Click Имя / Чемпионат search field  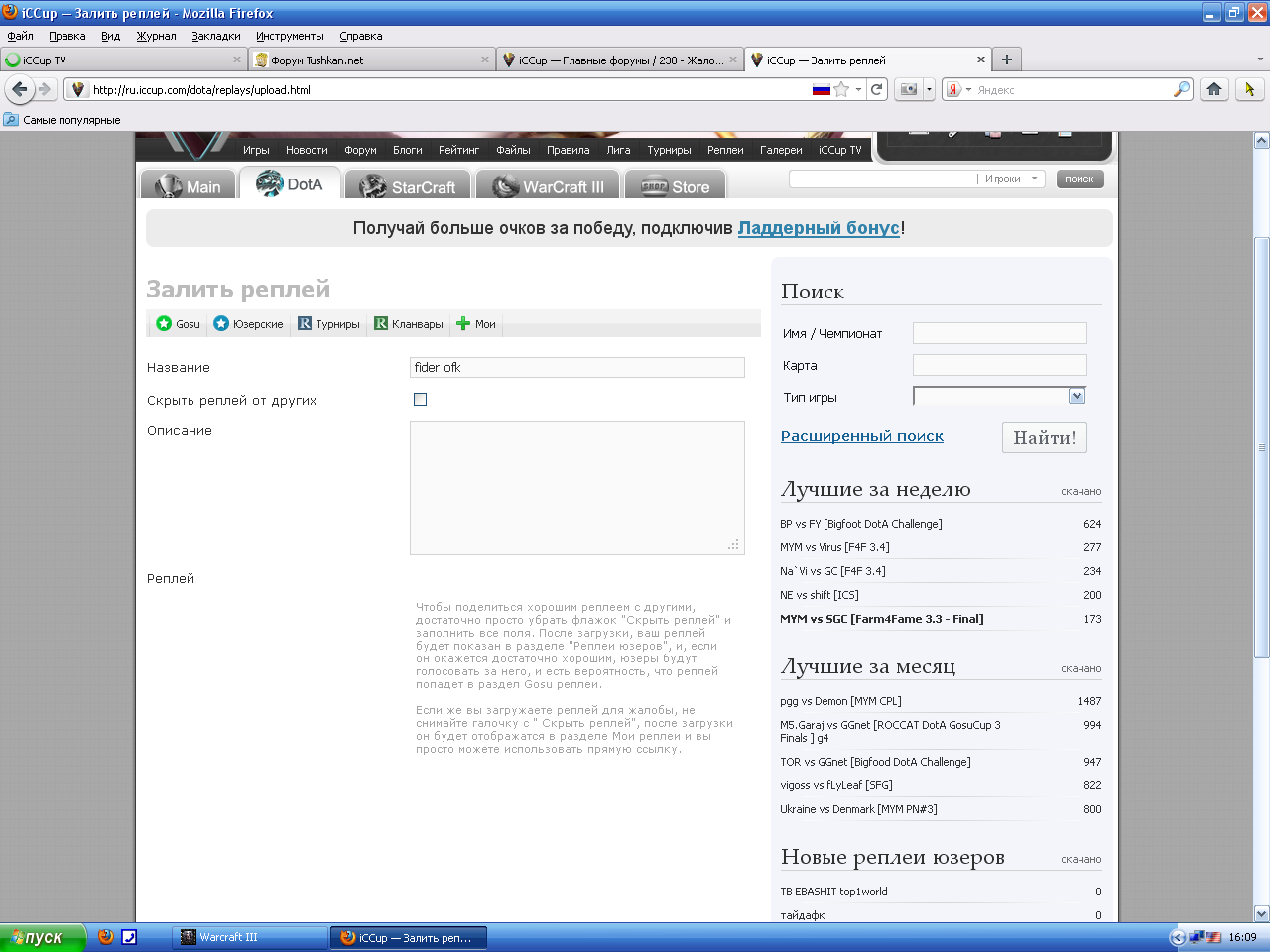tap(999, 333)
